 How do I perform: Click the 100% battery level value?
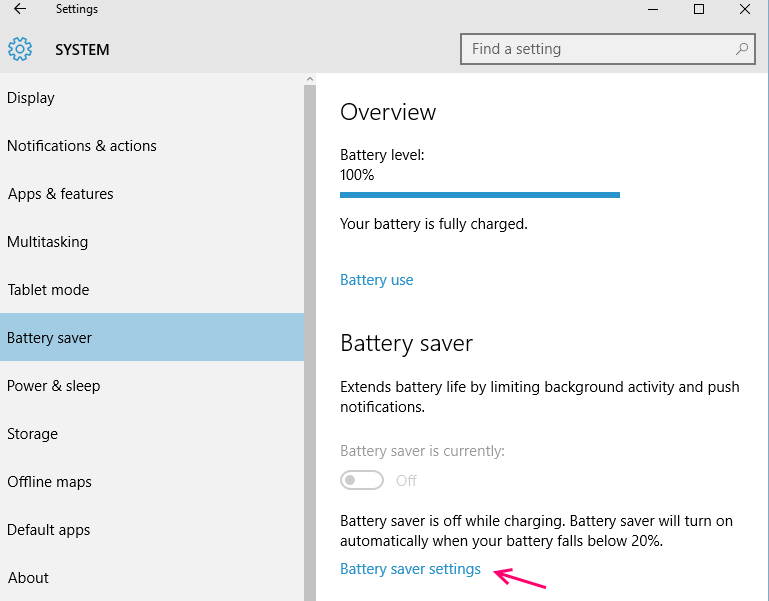(x=357, y=175)
